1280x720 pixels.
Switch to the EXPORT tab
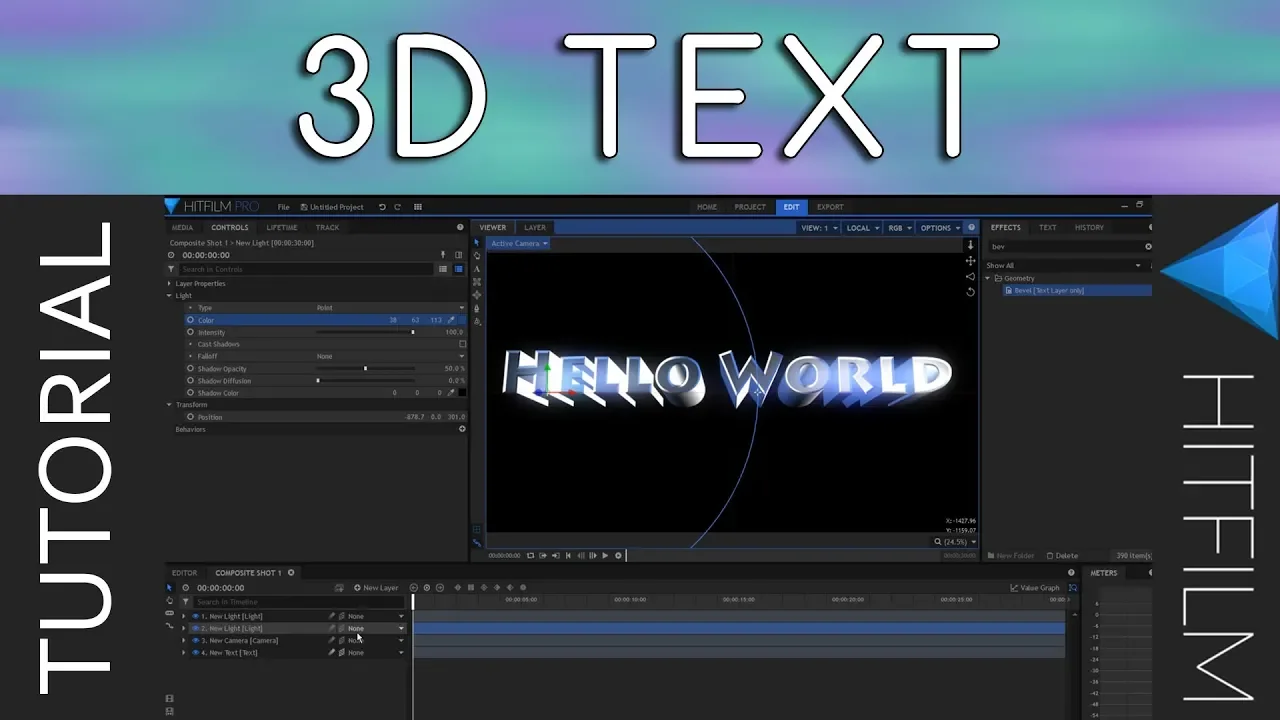(830, 207)
